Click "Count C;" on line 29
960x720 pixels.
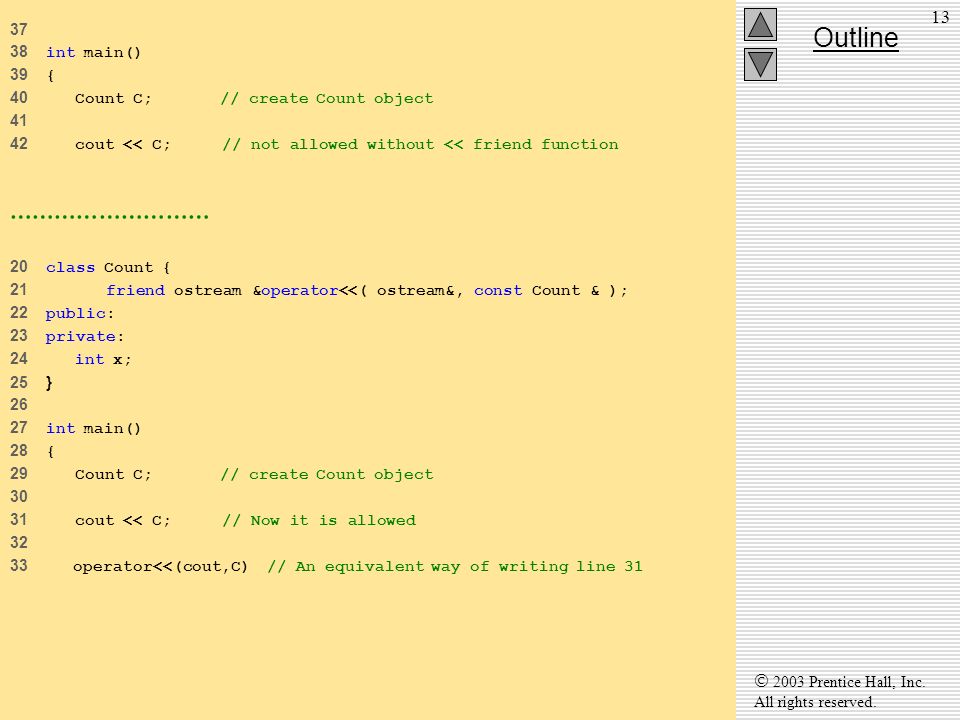click(x=113, y=474)
